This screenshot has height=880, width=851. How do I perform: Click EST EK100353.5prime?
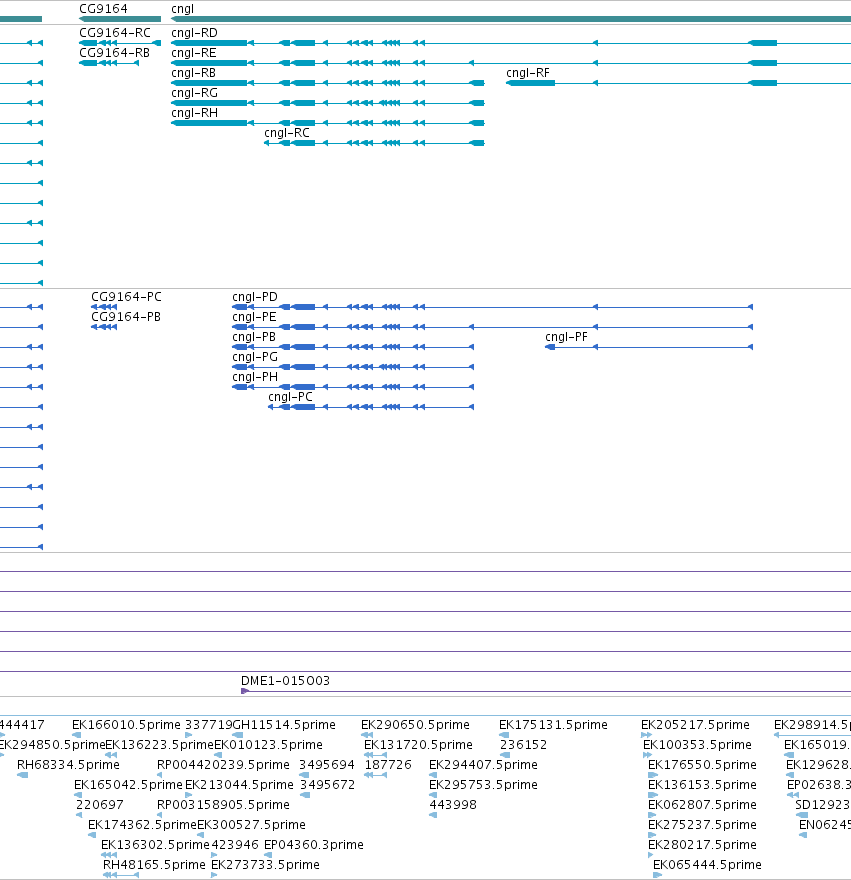pos(697,745)
